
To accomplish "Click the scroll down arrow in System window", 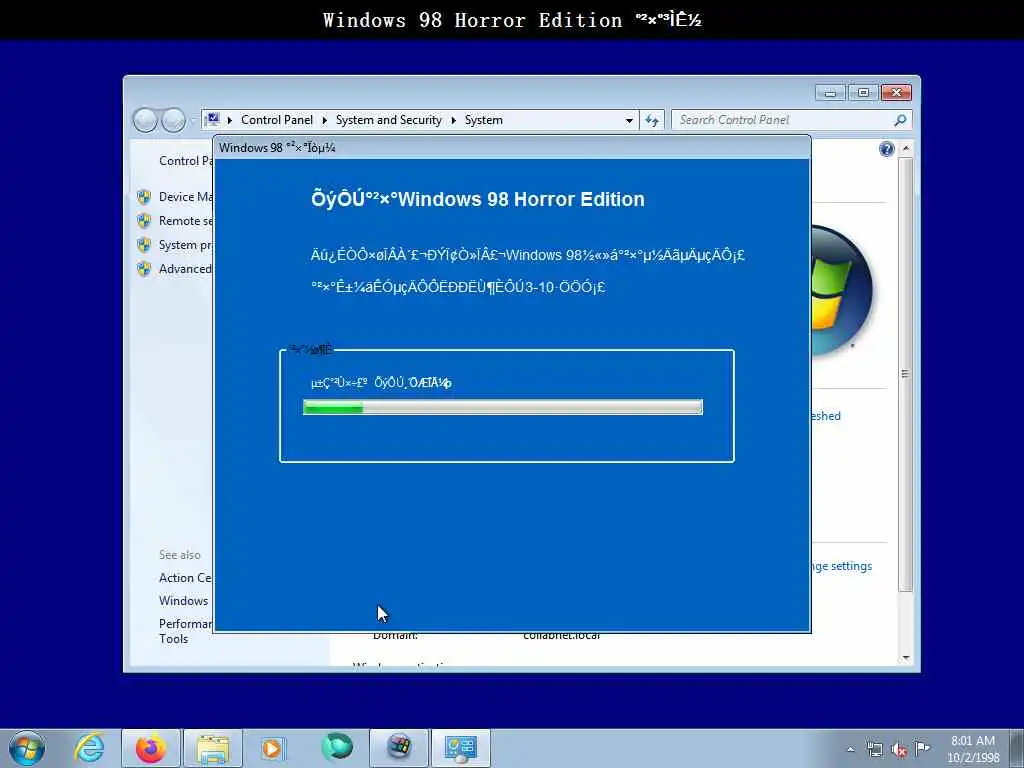I will click(x=906, y=658).
